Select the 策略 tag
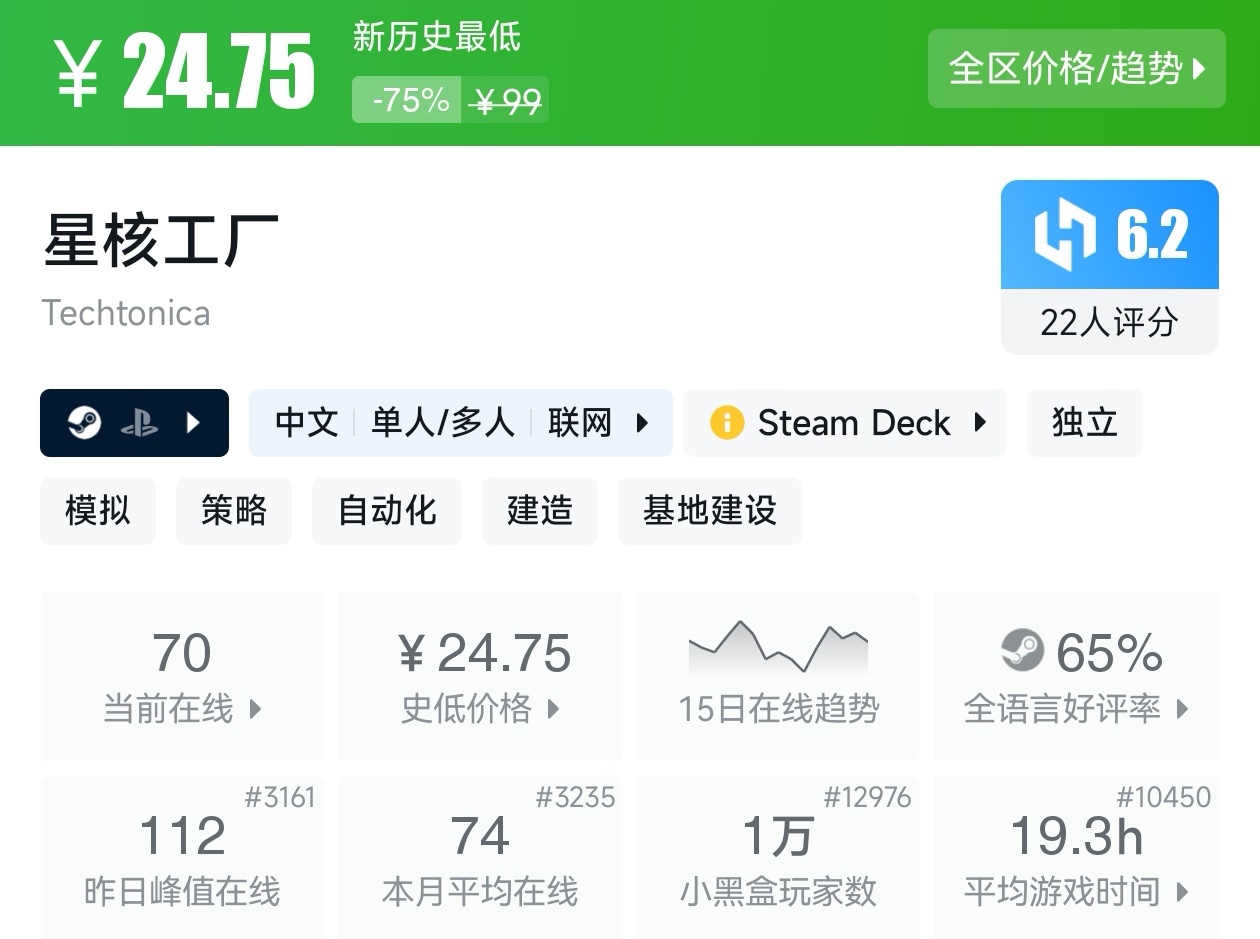 pos(234,510)
